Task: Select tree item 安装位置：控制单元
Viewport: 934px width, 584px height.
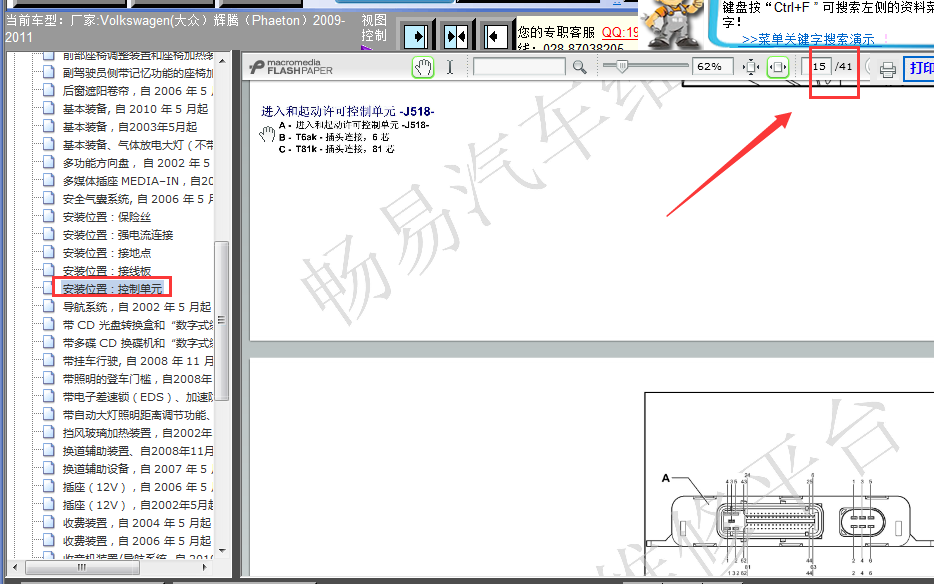Action: coord(112,288)
